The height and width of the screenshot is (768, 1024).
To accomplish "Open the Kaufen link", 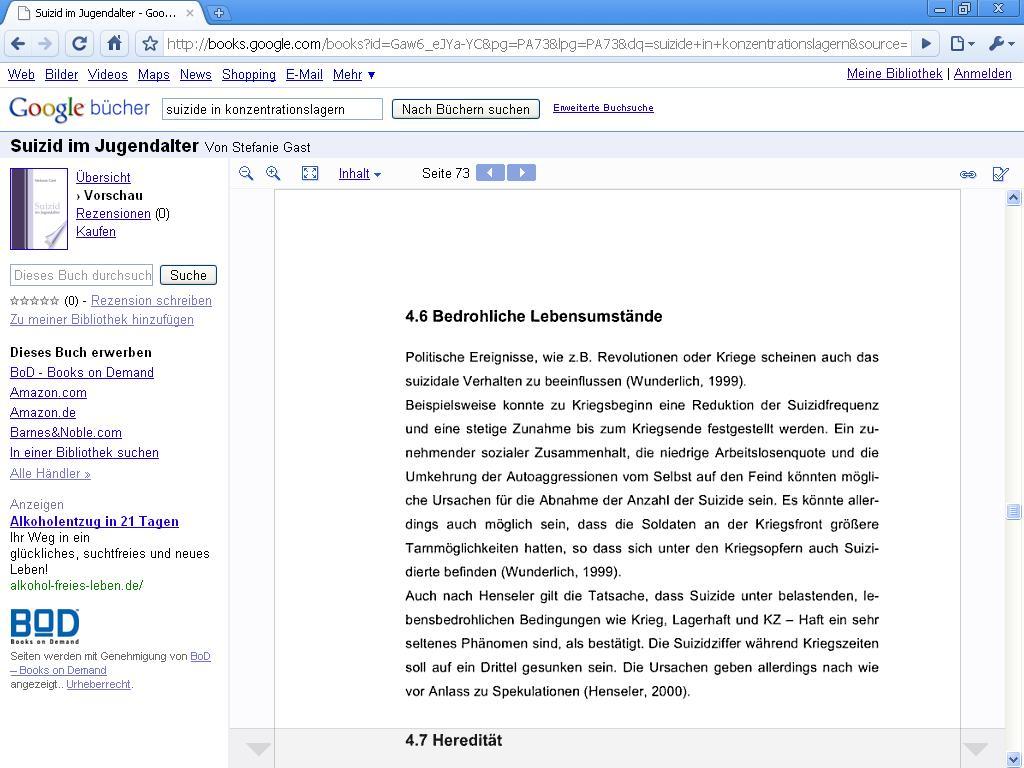I will click(95, 231).
